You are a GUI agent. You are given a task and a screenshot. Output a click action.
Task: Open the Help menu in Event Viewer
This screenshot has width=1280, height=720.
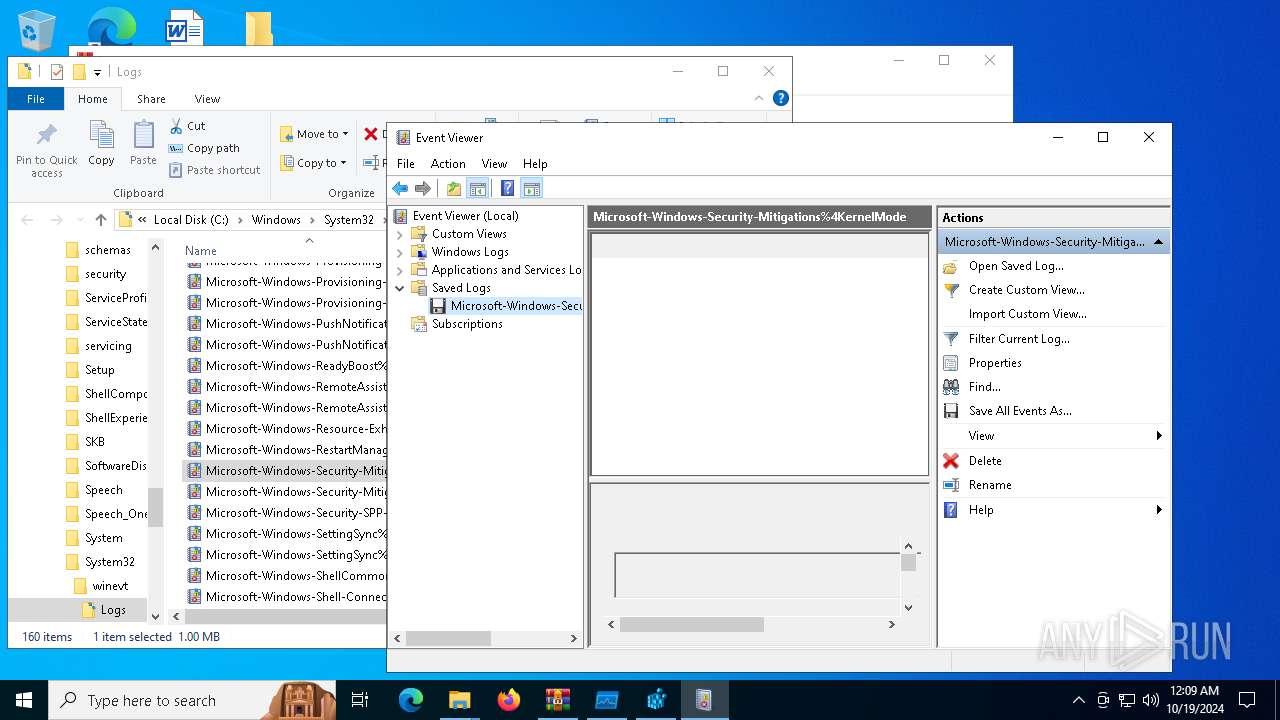tap(535, 164)
